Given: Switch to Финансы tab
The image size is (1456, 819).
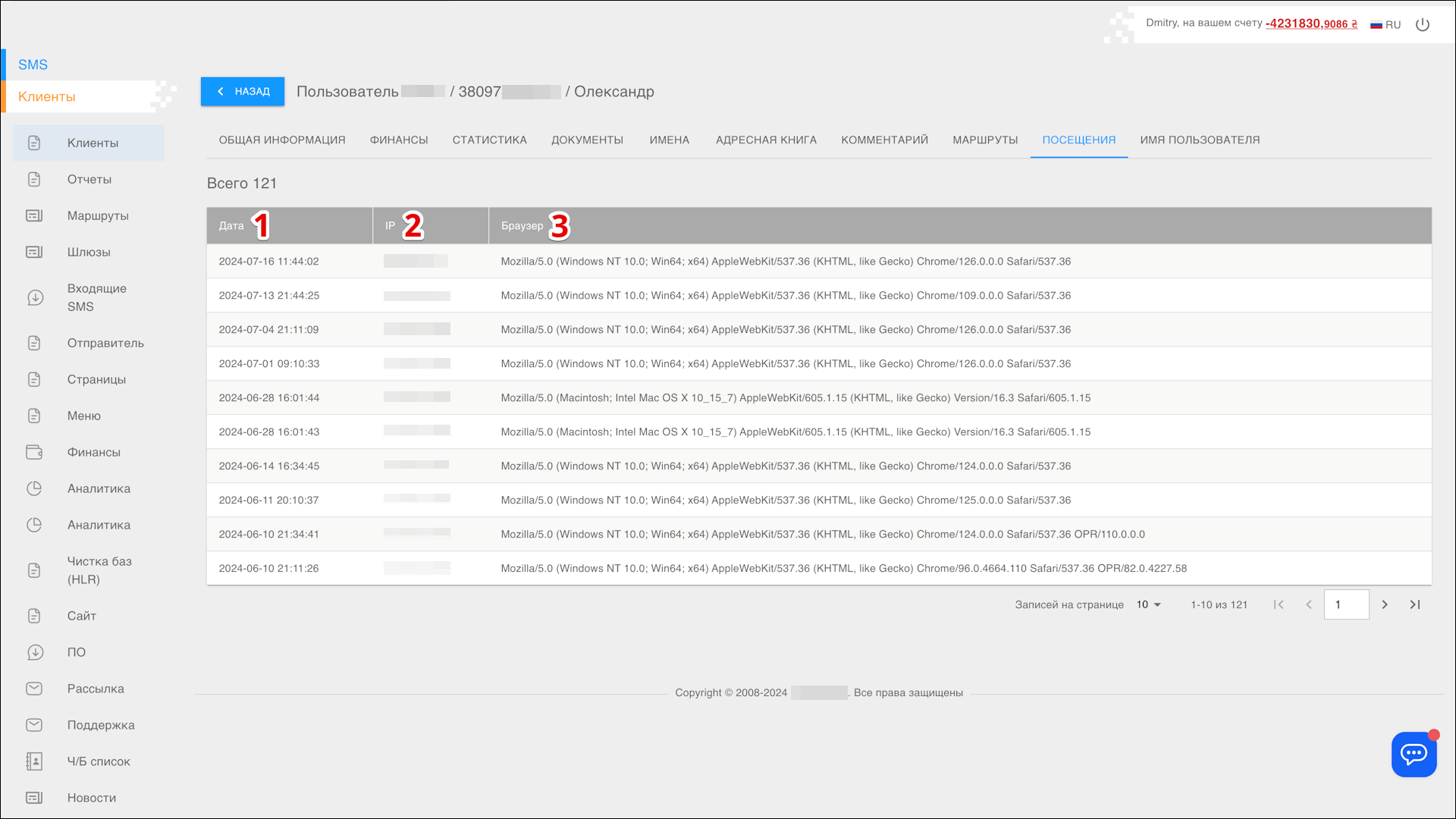Looking at the screenshot, I should point(399,140).
